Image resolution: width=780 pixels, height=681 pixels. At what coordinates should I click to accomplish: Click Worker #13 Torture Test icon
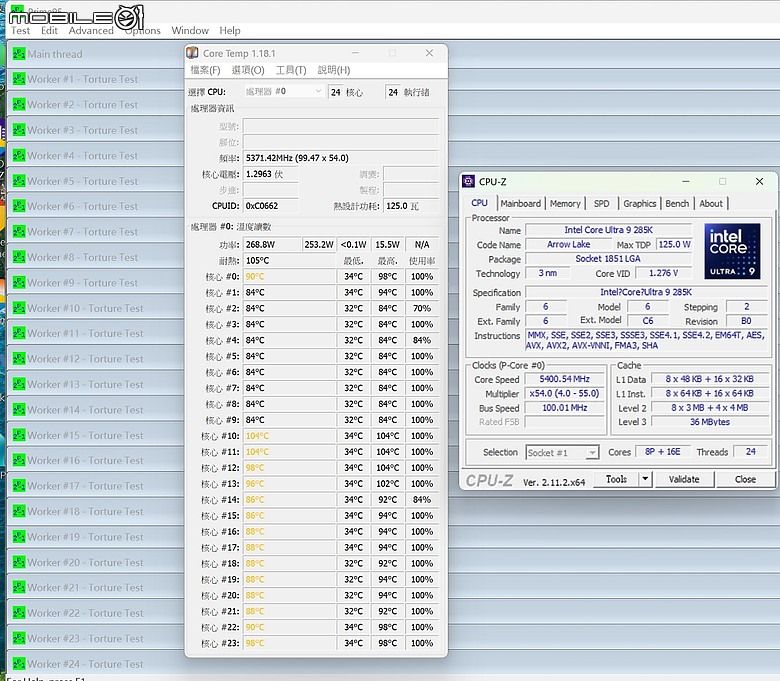point(19,384)
